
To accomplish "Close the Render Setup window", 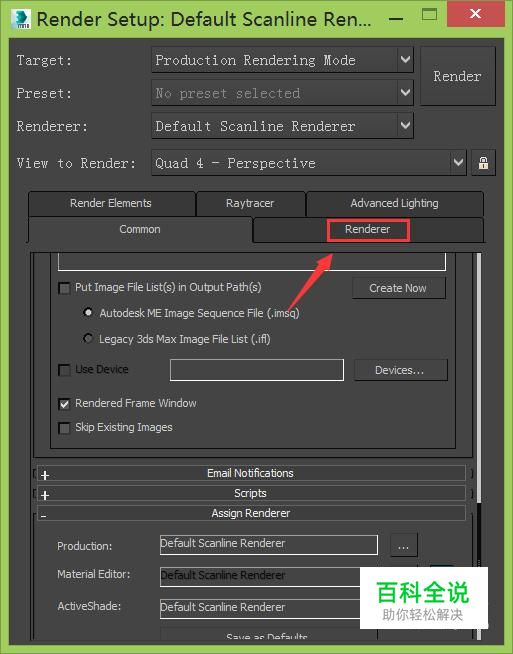I will pos(475,14).
